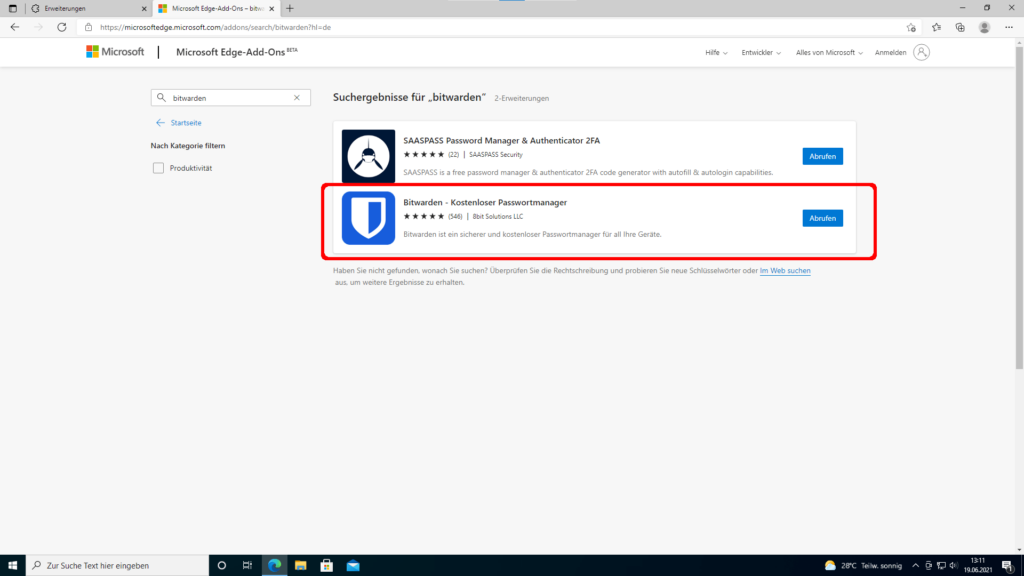
Task: Get the SAASPASS extension with Abrufen
Action: pyautogui.click(x=822, y=156)
